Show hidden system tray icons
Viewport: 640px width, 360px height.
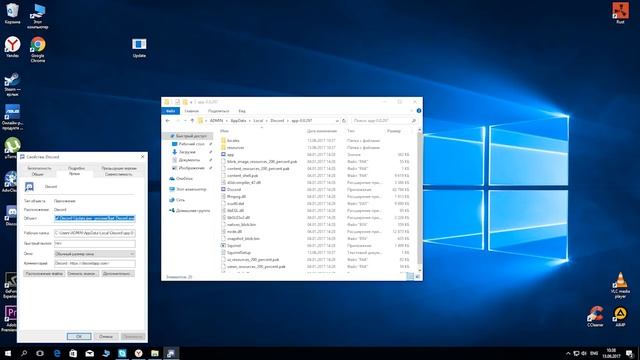[x=568, y=353]
